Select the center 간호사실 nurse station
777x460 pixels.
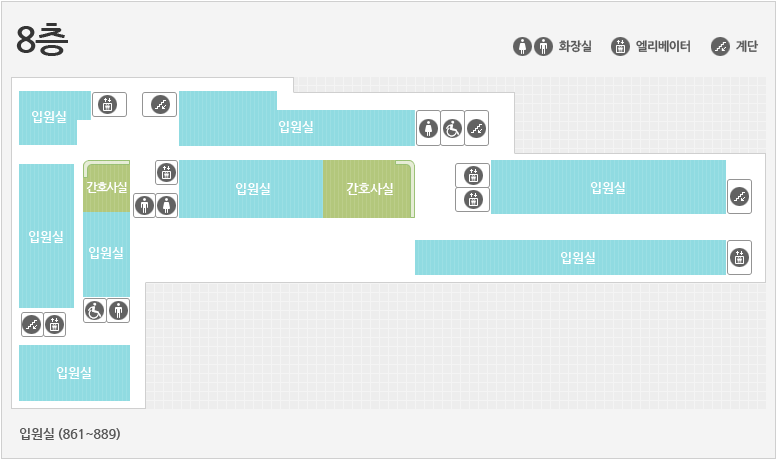point(369,189)
